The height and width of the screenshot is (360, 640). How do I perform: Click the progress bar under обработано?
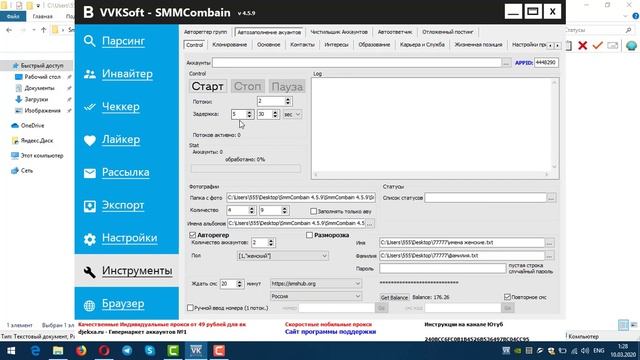point(246,168)
